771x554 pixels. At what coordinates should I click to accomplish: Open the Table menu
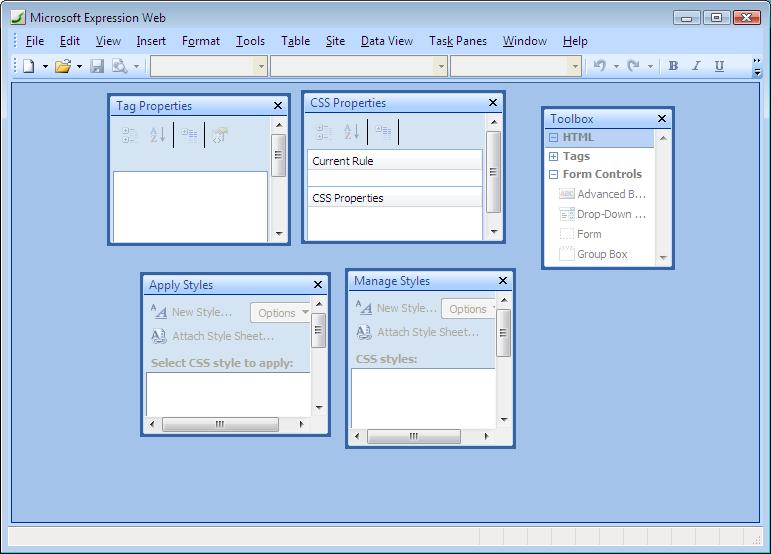296,41
